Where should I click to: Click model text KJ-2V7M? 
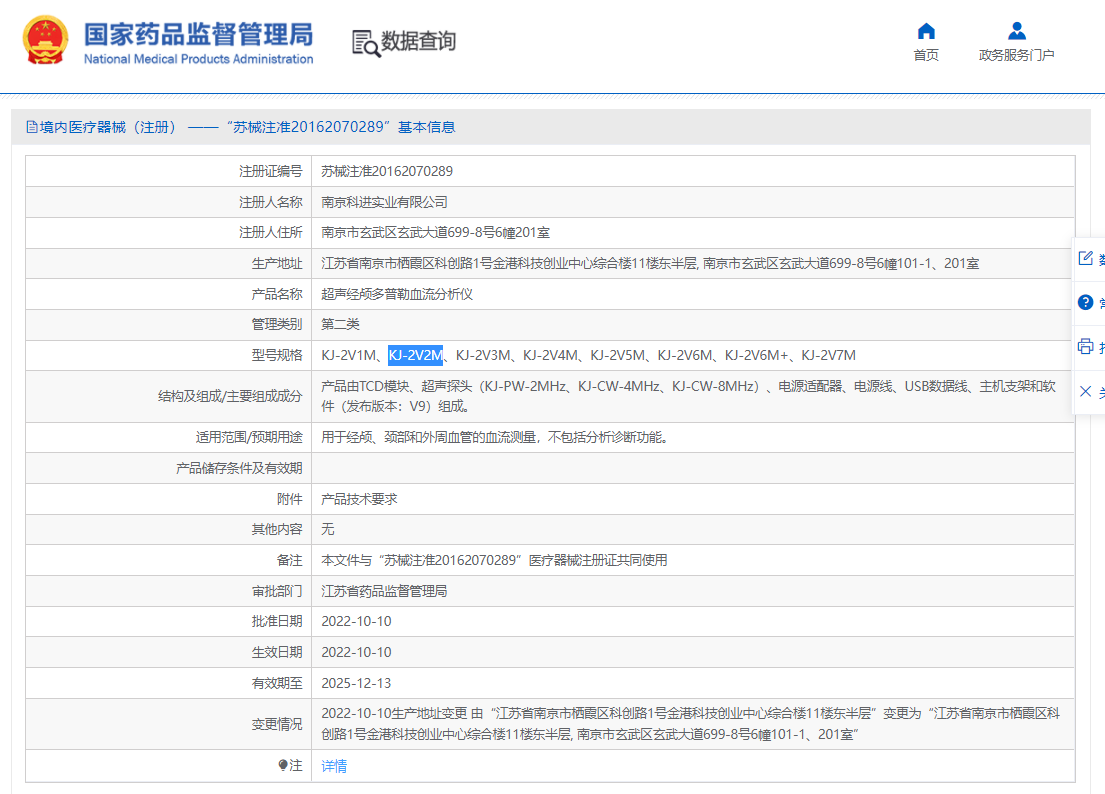829,355
